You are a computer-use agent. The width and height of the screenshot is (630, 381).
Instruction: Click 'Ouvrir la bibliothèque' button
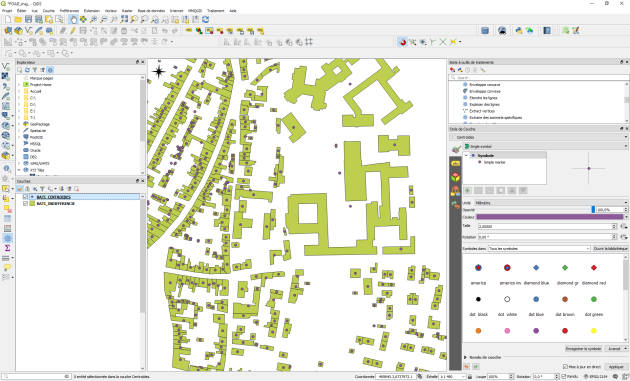[611, 249]
